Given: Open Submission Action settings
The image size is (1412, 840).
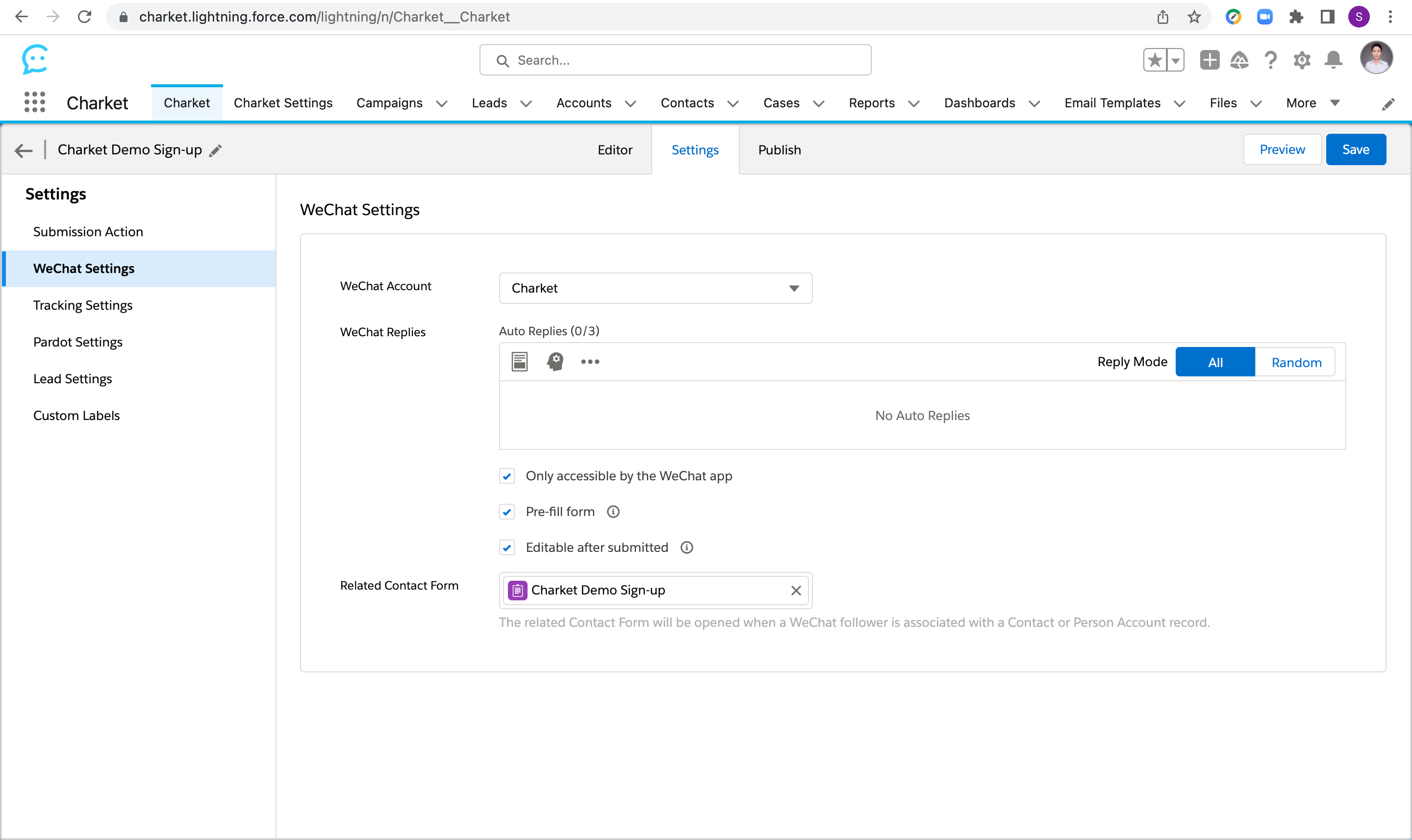Looking at the screenshot, I should 88,231.
